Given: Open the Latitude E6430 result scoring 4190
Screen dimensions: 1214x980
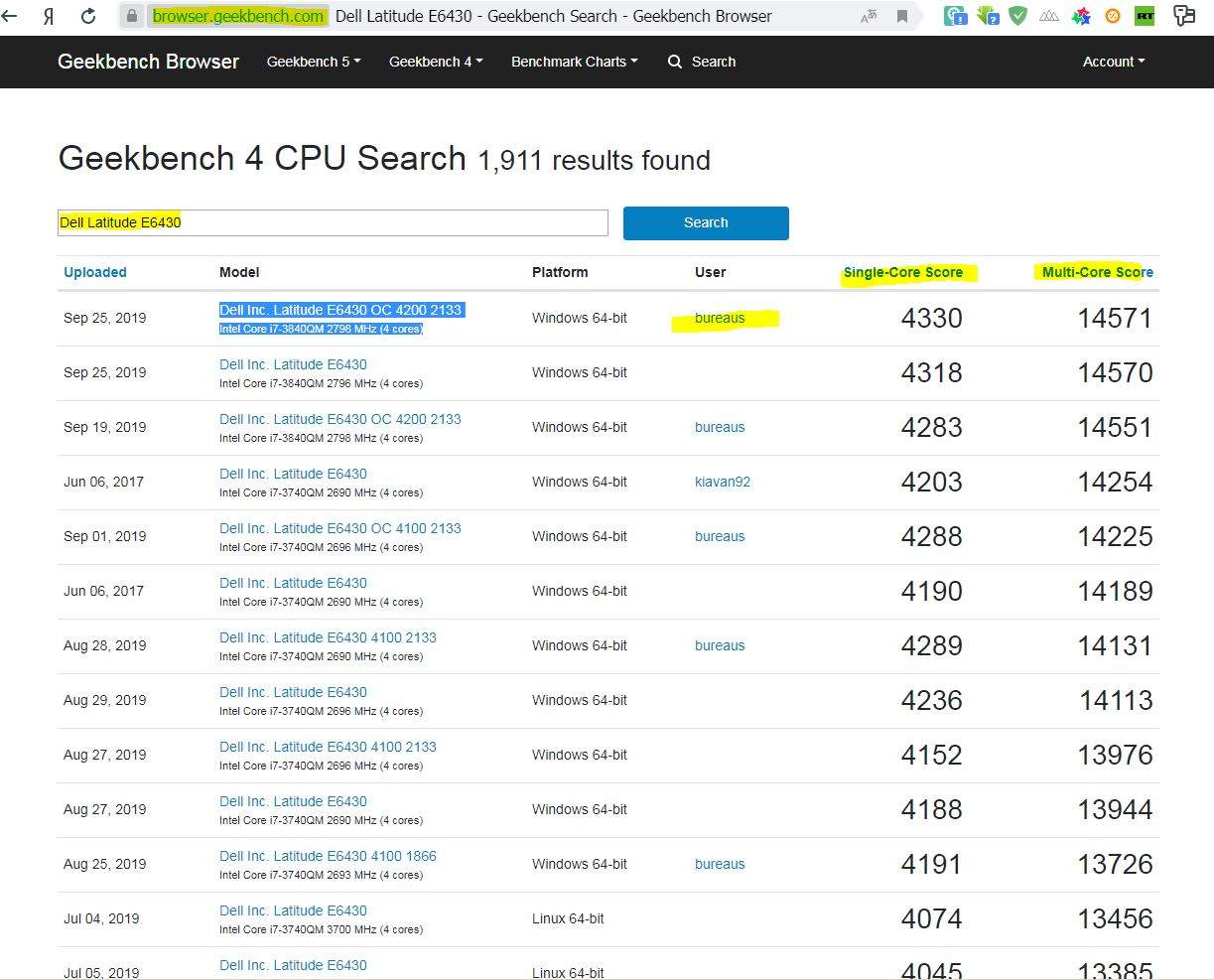Looking at the screenshot, I should pos(293,583).
